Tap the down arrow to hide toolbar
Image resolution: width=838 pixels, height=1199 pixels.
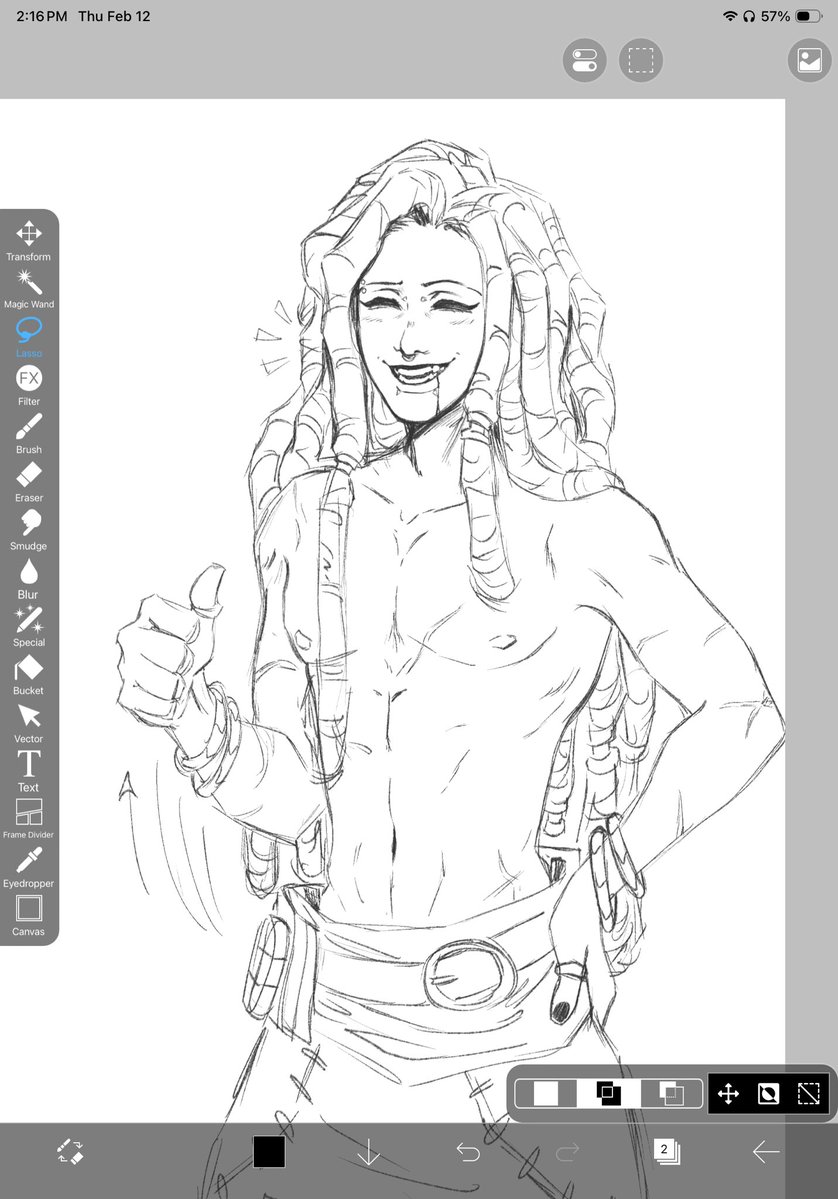369,1152
